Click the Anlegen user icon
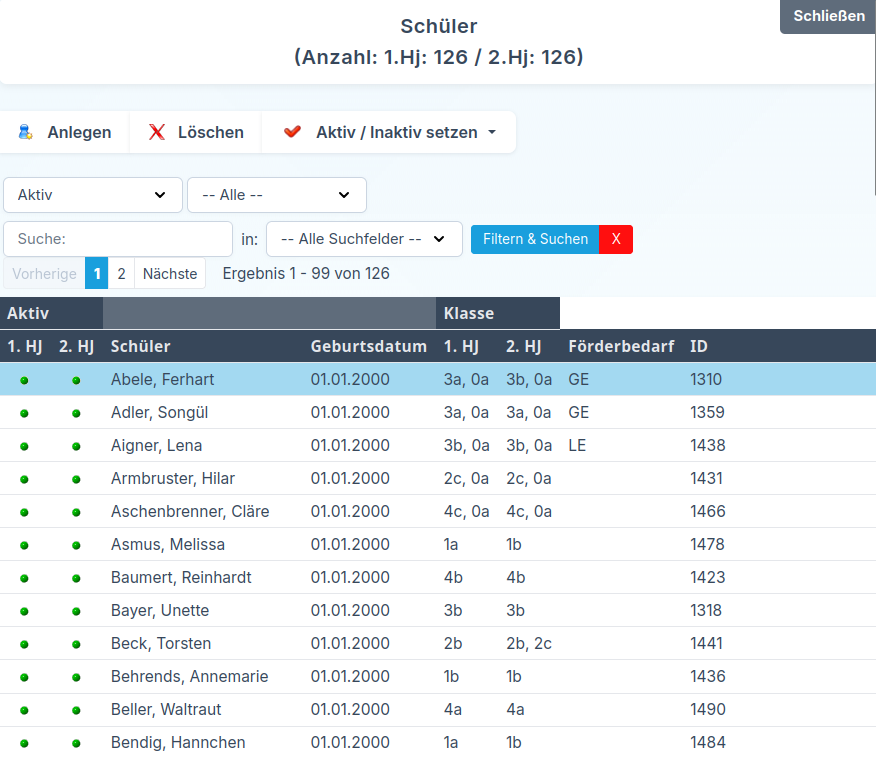The width and height of the screenshot is (876, 759). (x=25, y=132)
